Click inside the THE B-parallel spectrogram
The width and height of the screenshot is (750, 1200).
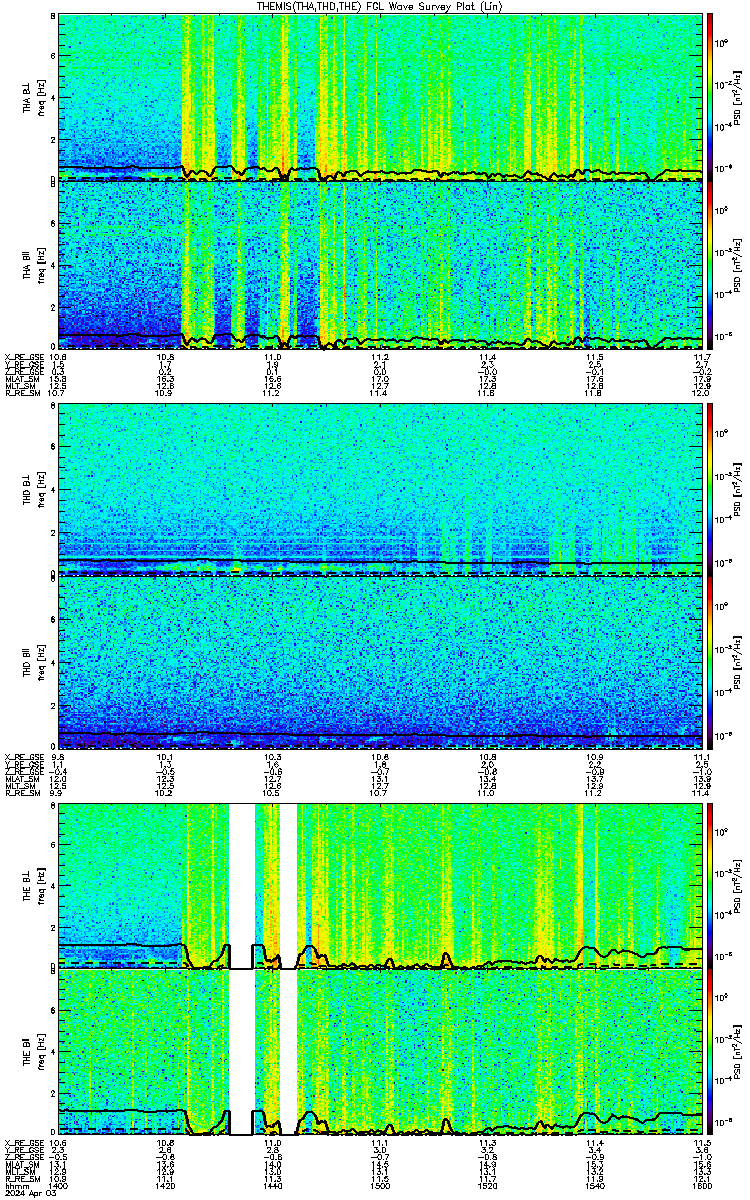tap(380, 1053)
